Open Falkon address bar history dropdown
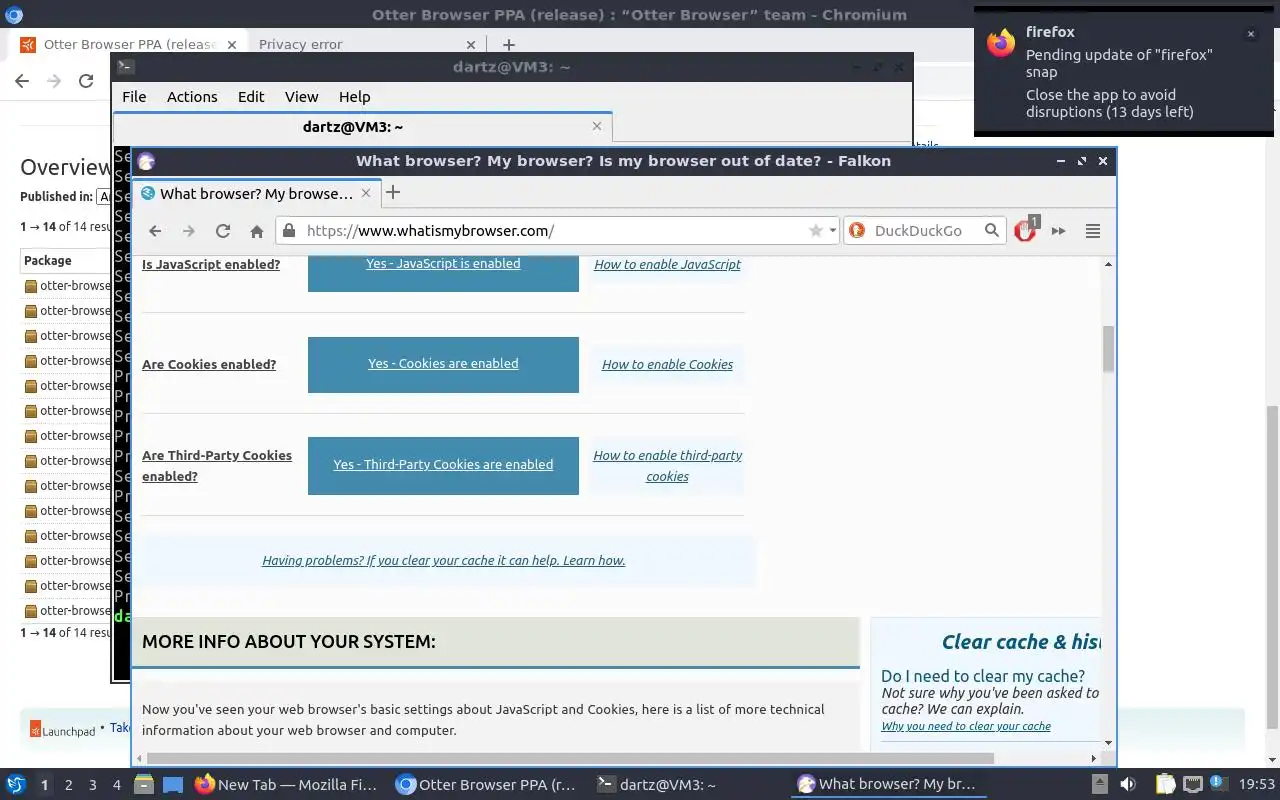Image resolution: width=1280 pixels, height=800 pixels. pos(832,231)
